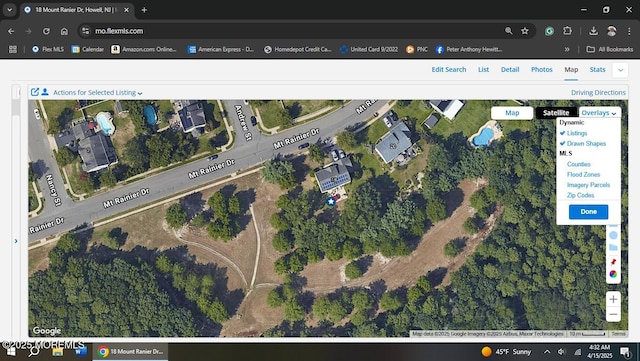The height and width of the screenshot is (361, 640).
Task: Enable the Zip Codes overlay
Action: tap(580, 195)
